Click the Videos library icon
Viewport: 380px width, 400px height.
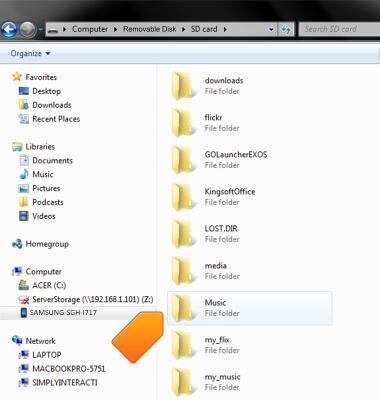coord(24,216)
